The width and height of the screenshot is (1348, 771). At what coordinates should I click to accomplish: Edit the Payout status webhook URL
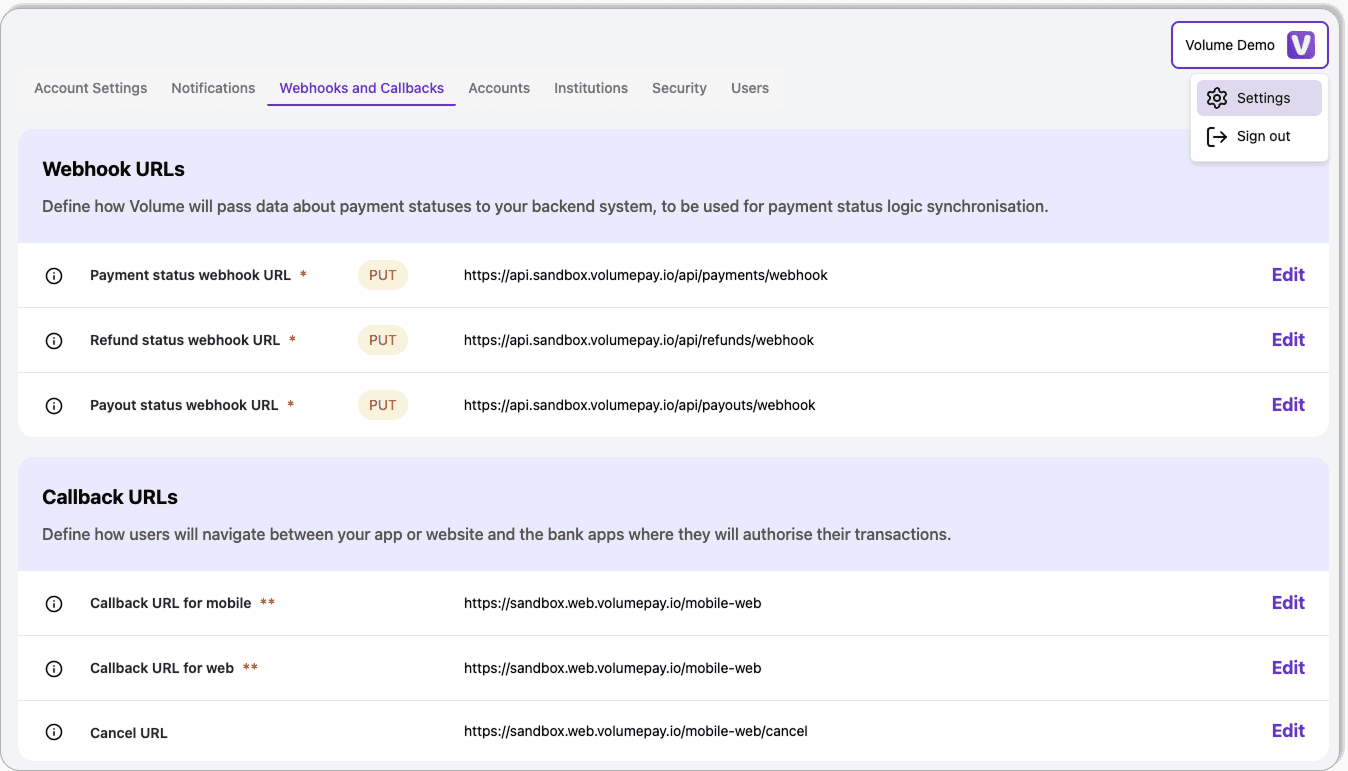point(1288,405)
